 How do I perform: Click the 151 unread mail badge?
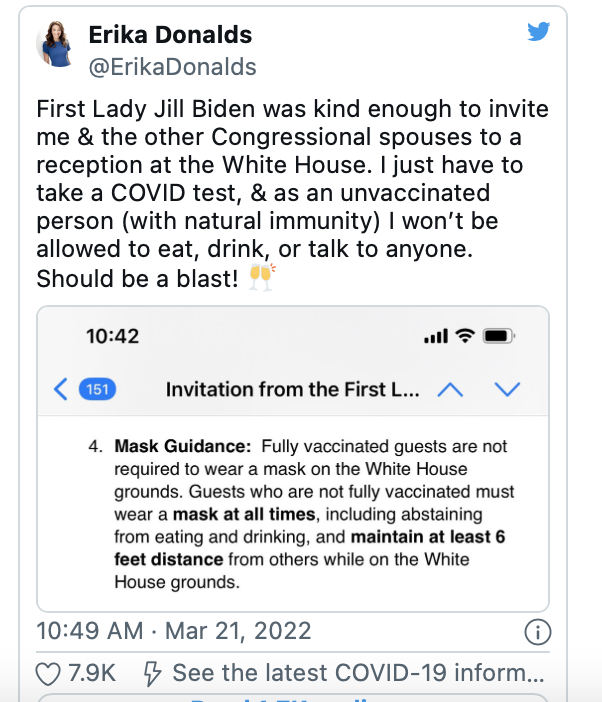pos(97,389)
